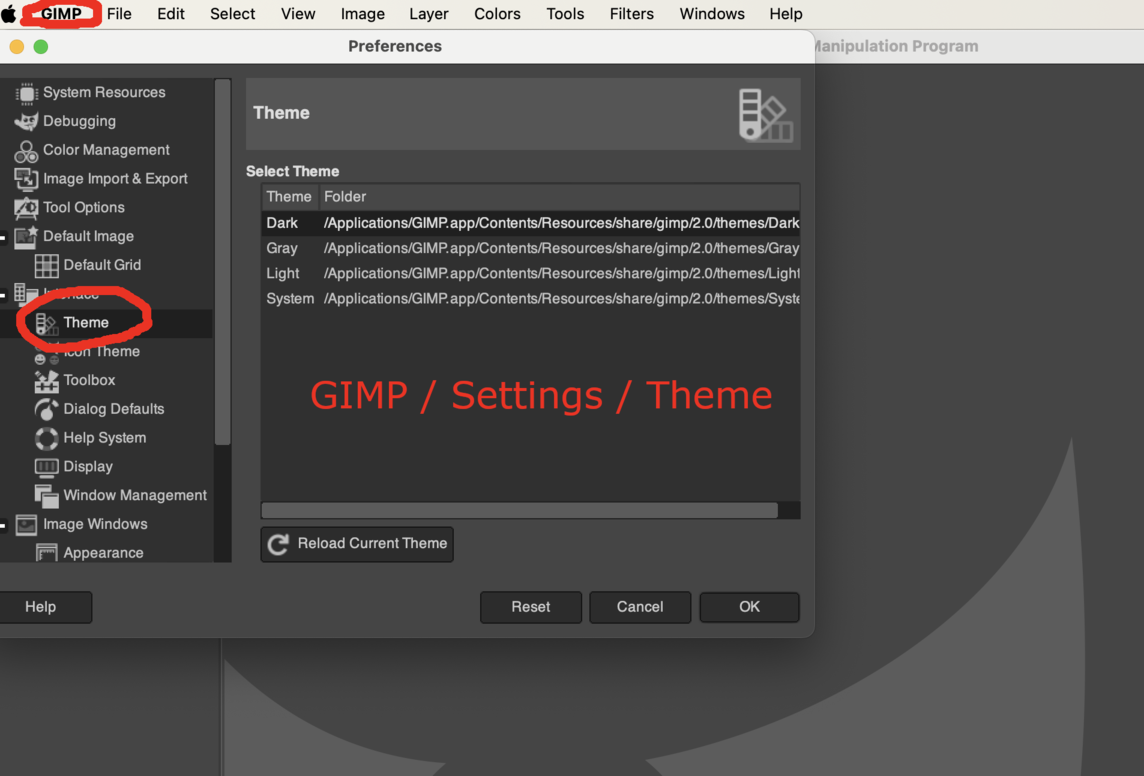Click the Tool Options icon
Viewport: 1144px width, 776px height.
click(x=26, y=208)
